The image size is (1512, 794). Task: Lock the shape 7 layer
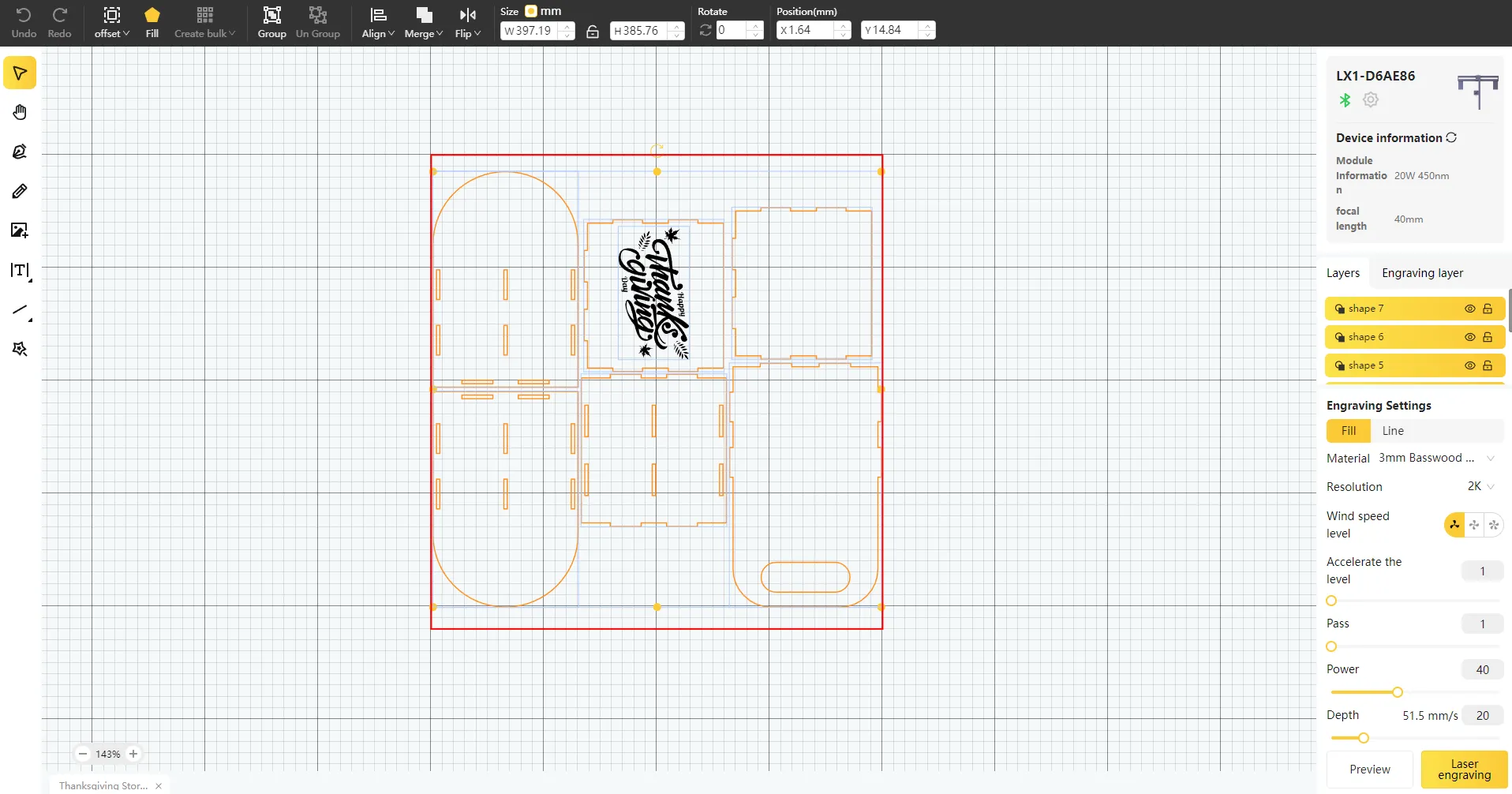pos(1488,309)
